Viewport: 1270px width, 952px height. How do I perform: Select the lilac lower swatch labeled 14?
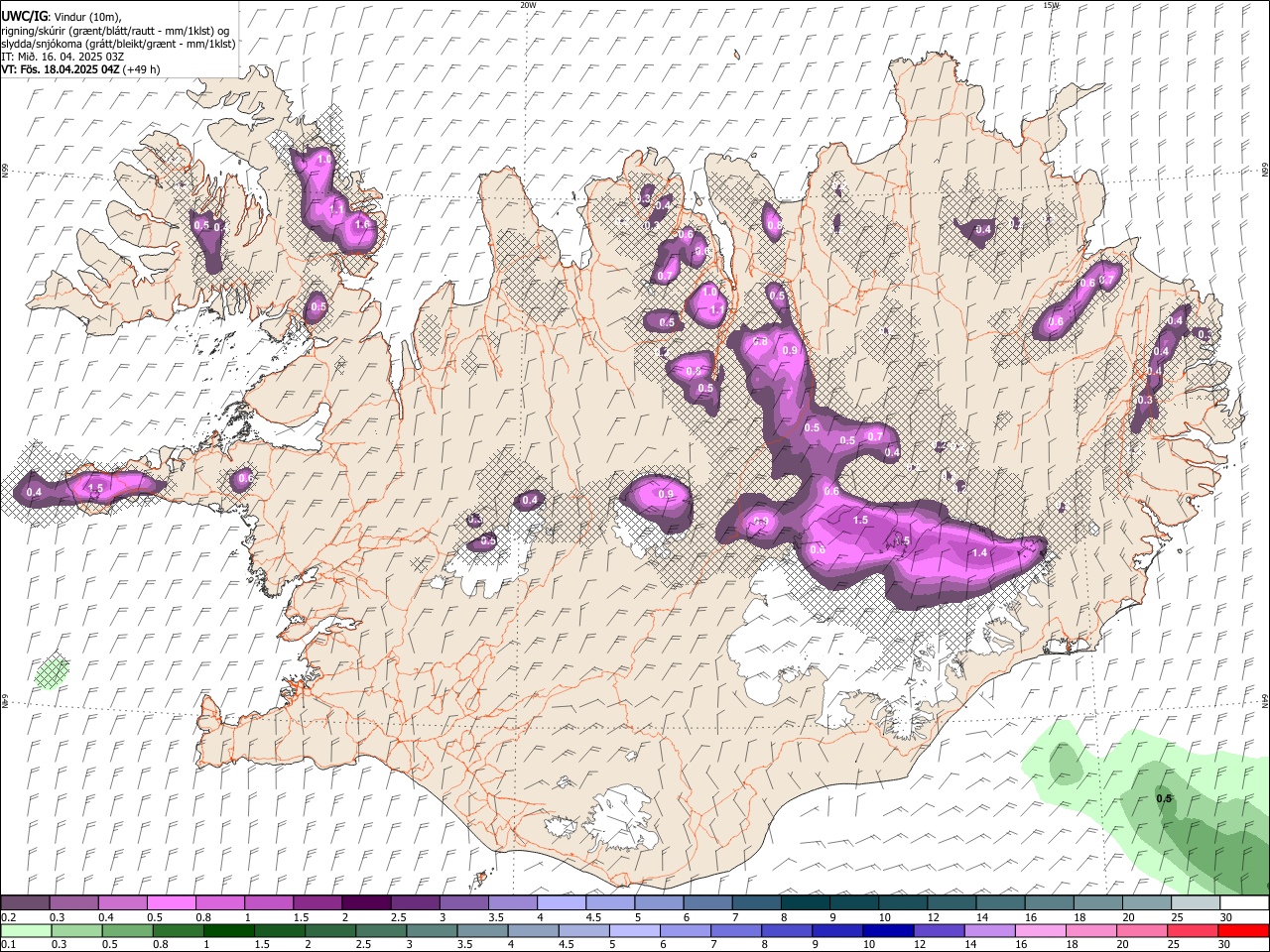tap(989, 930)
